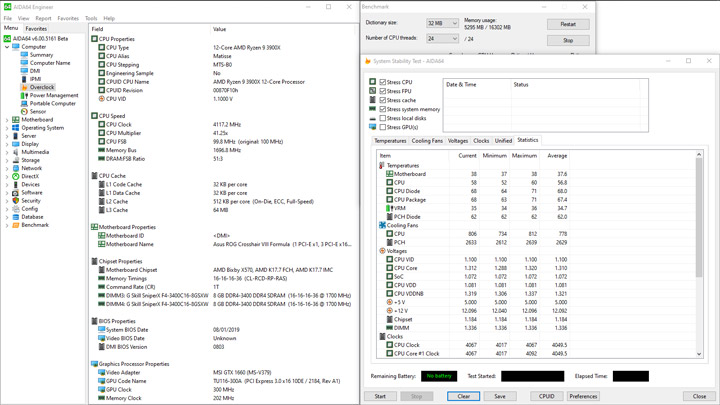Click the Display category icon

click(16, 144)
